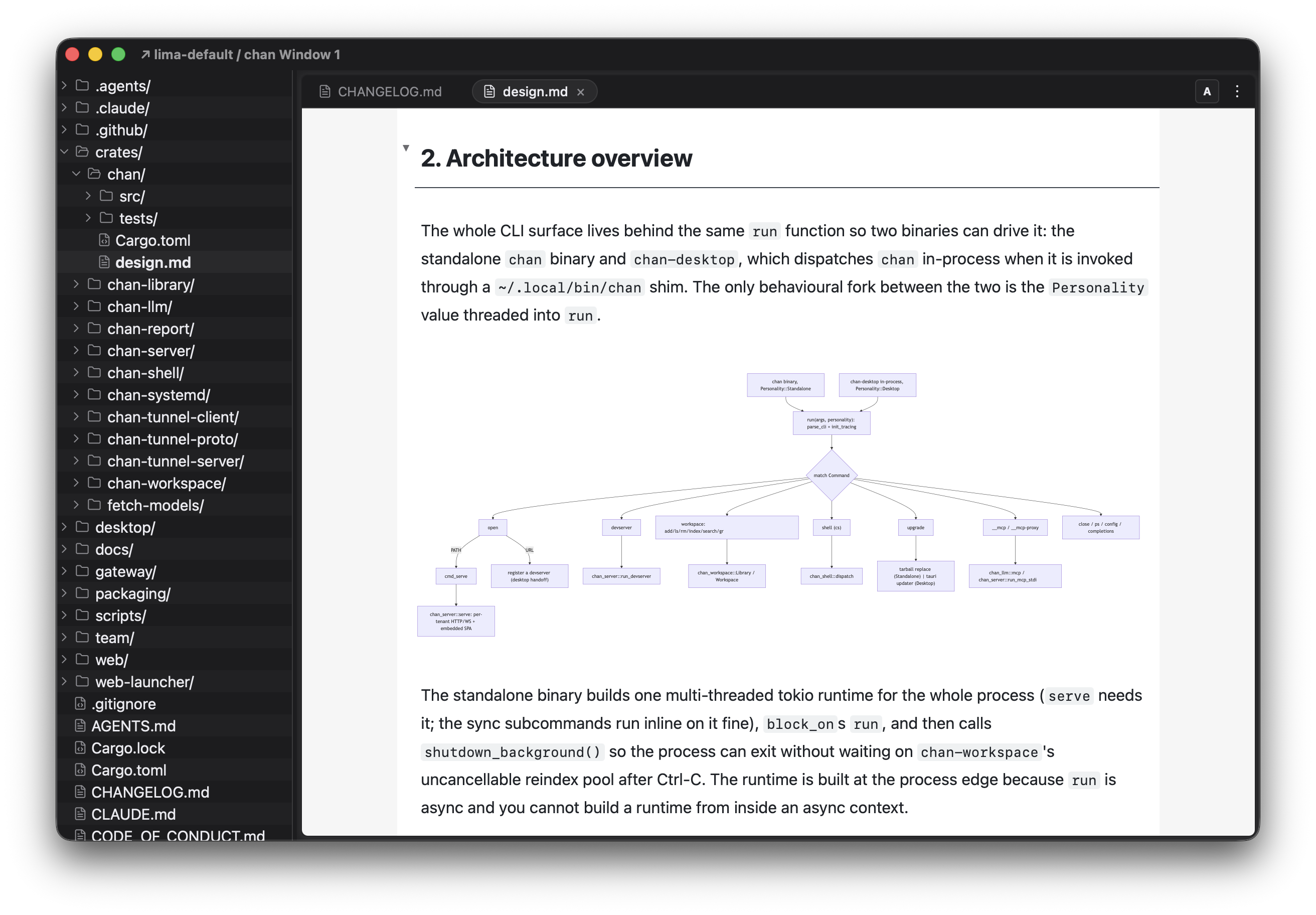Click the .github/ folder icon
1316x915 pixels.
(83, 129)
